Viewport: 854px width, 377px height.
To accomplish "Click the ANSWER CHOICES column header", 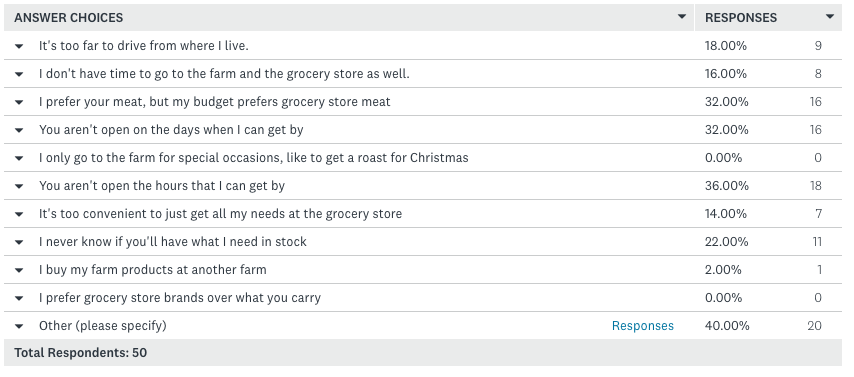I will pyautogui.click(x=69, y=17).
